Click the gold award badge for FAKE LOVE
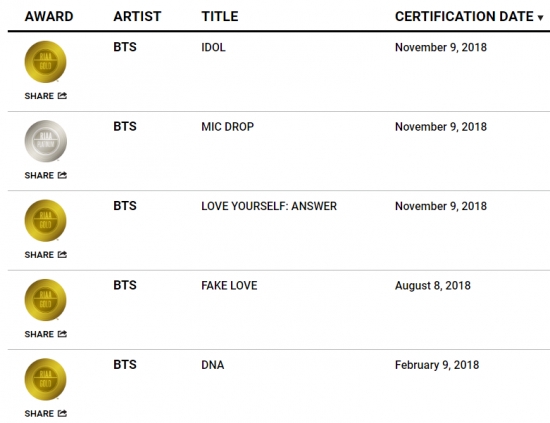This screenshot has height=423, width=550. [x=45, y=300]
